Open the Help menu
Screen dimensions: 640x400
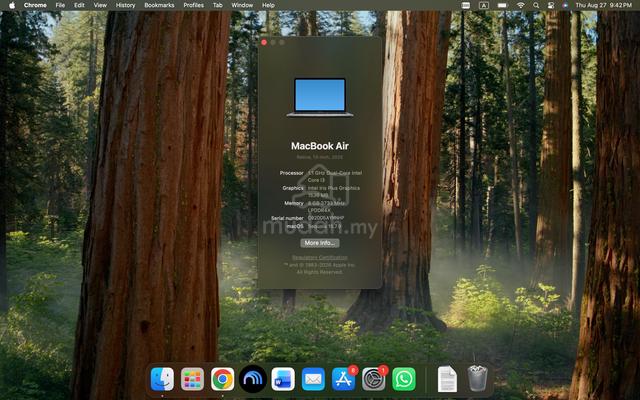pos(268,5)
